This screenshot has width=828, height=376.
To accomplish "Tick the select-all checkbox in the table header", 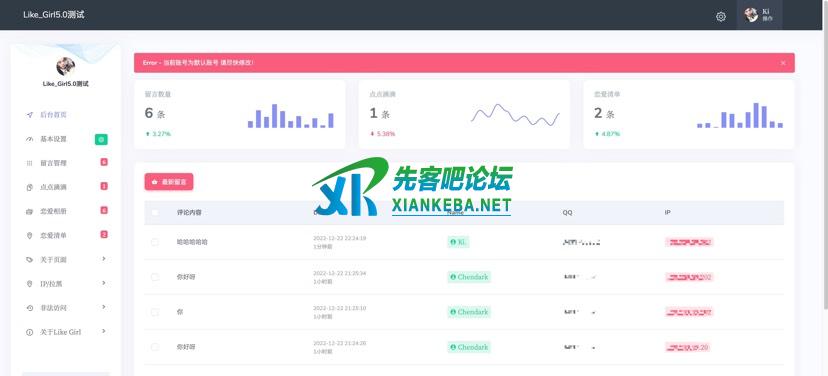I will tap(155, 212).
